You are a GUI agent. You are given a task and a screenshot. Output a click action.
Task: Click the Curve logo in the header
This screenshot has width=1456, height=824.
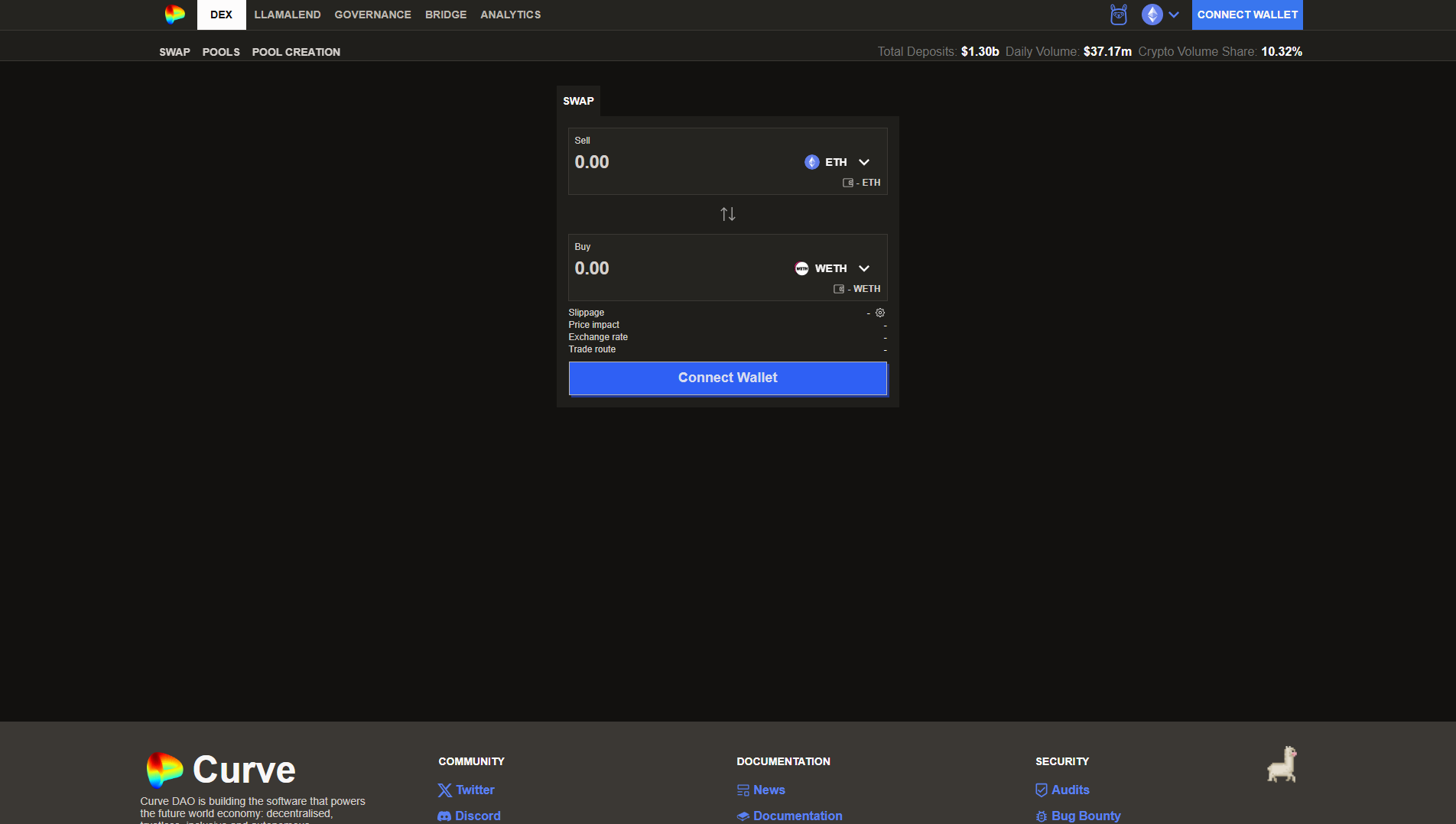(174, 15)
